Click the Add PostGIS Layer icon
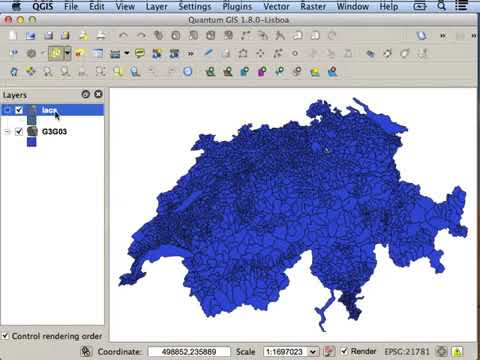 coord(245,71)
